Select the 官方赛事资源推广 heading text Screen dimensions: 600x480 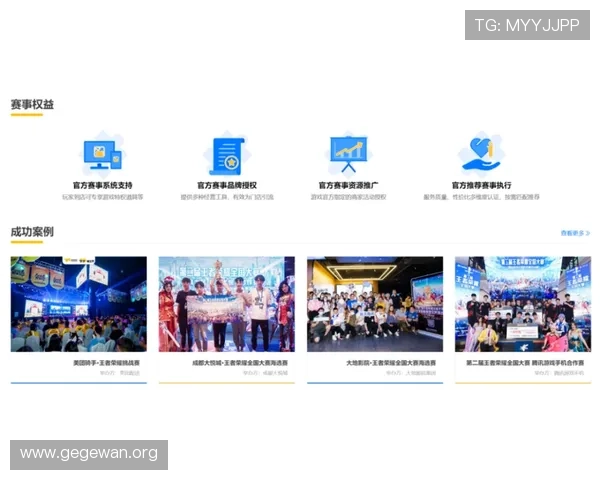[x=348, y=185]
